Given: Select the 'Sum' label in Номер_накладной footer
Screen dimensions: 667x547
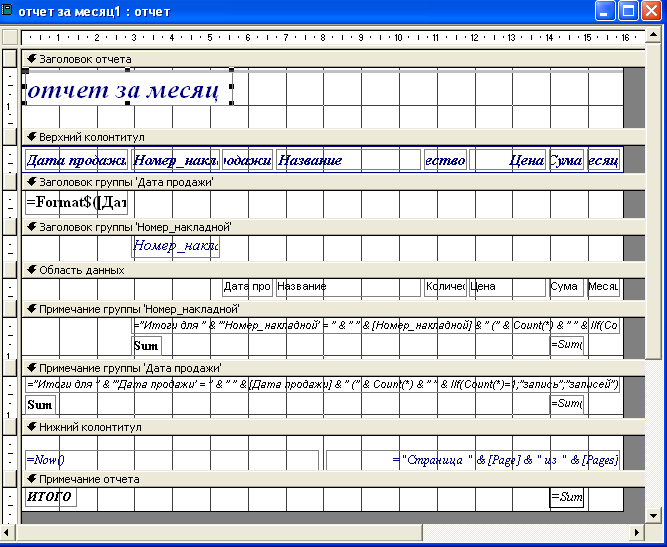Looking at the screenshot, I should (146, 346).
